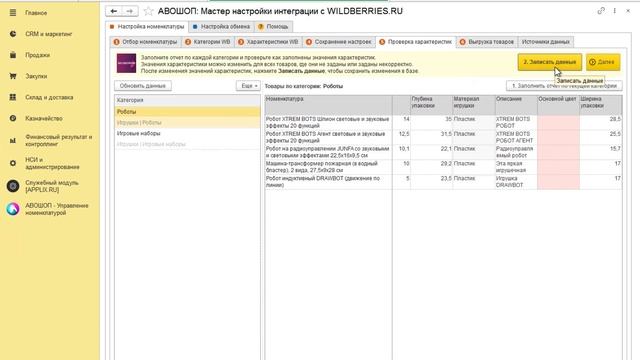Switch to Настройка обмена tab
640x360 pixels.
[x=221, y=27]
